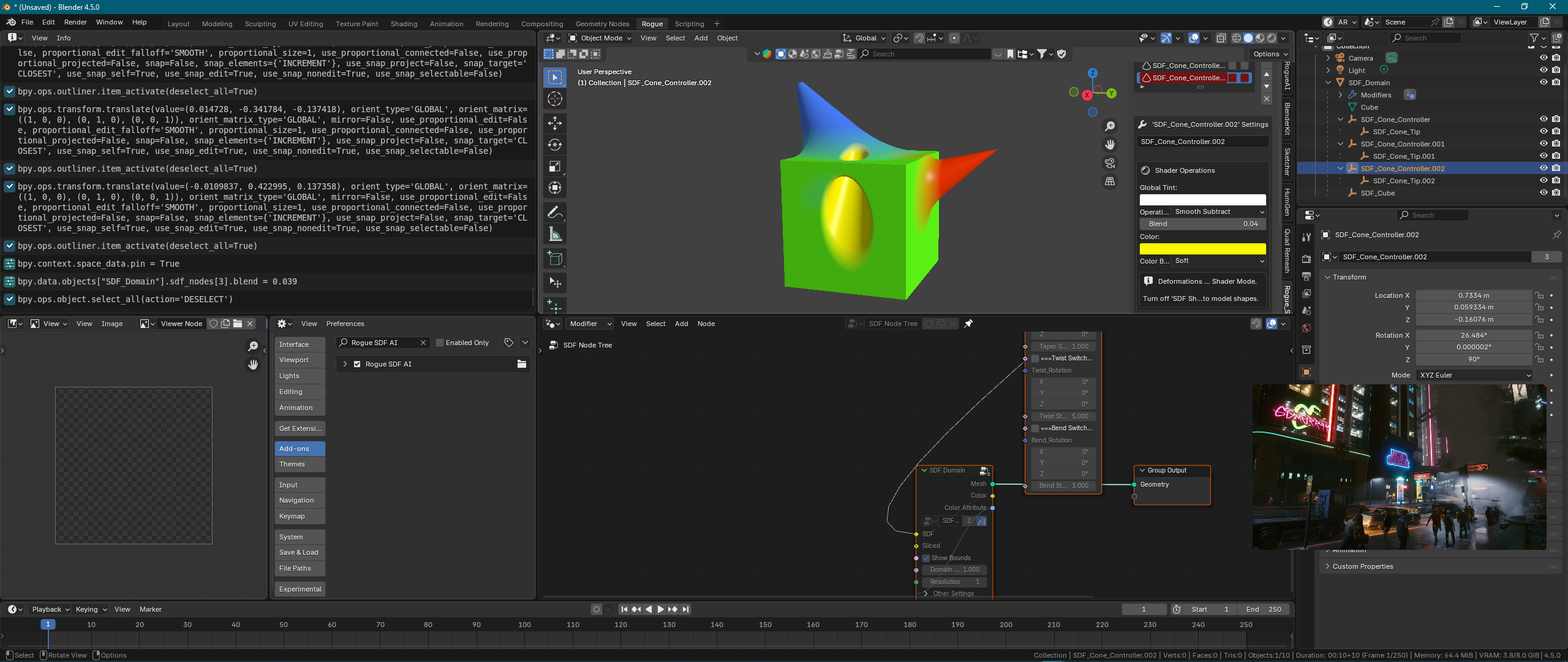Toggle camera view in the viewport
Screen dimensions: 1568x662
point(1110,163)
